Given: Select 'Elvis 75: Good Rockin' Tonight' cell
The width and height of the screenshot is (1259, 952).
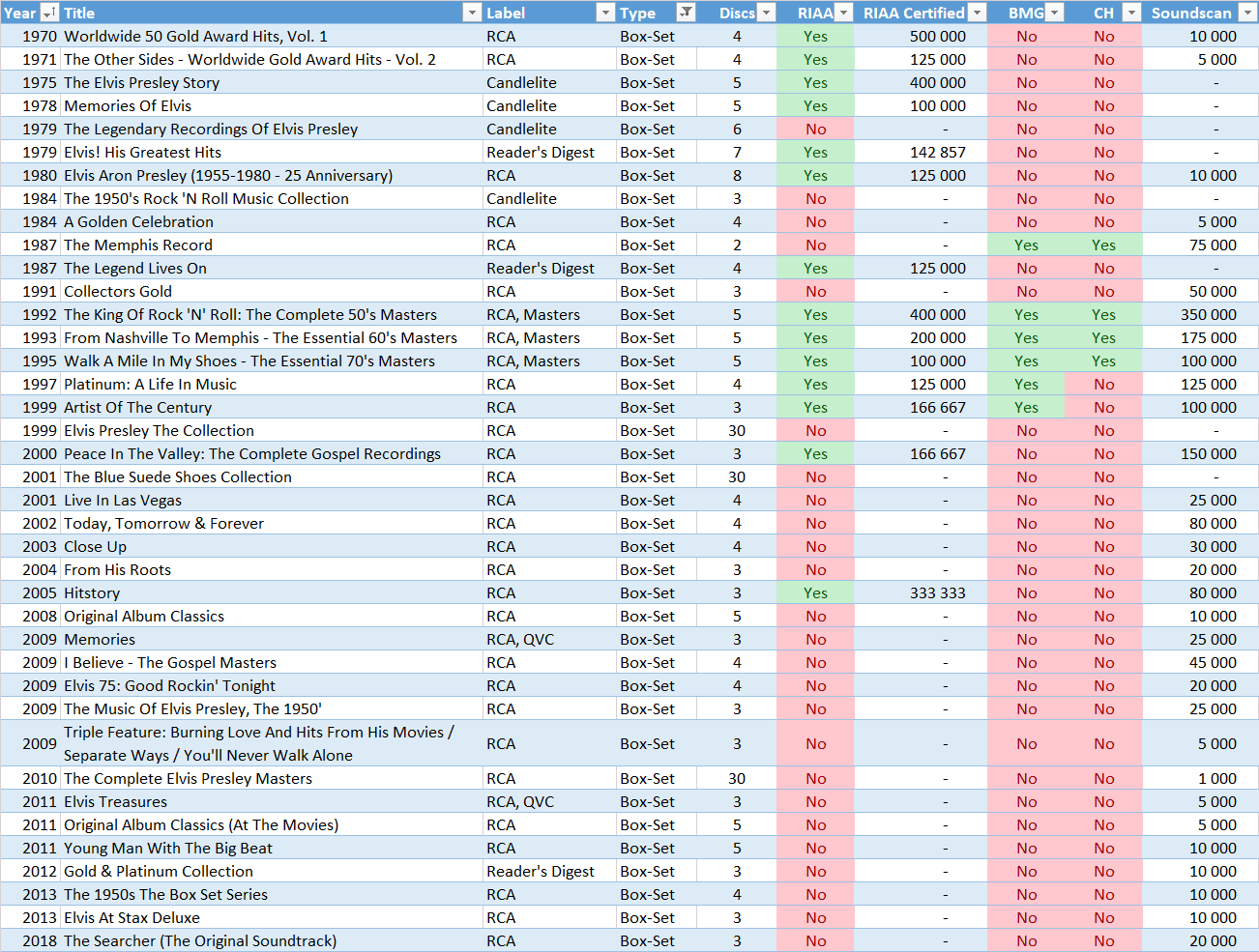Looking at the screenshot, I should pyautogui.click(x=272, y=685).
